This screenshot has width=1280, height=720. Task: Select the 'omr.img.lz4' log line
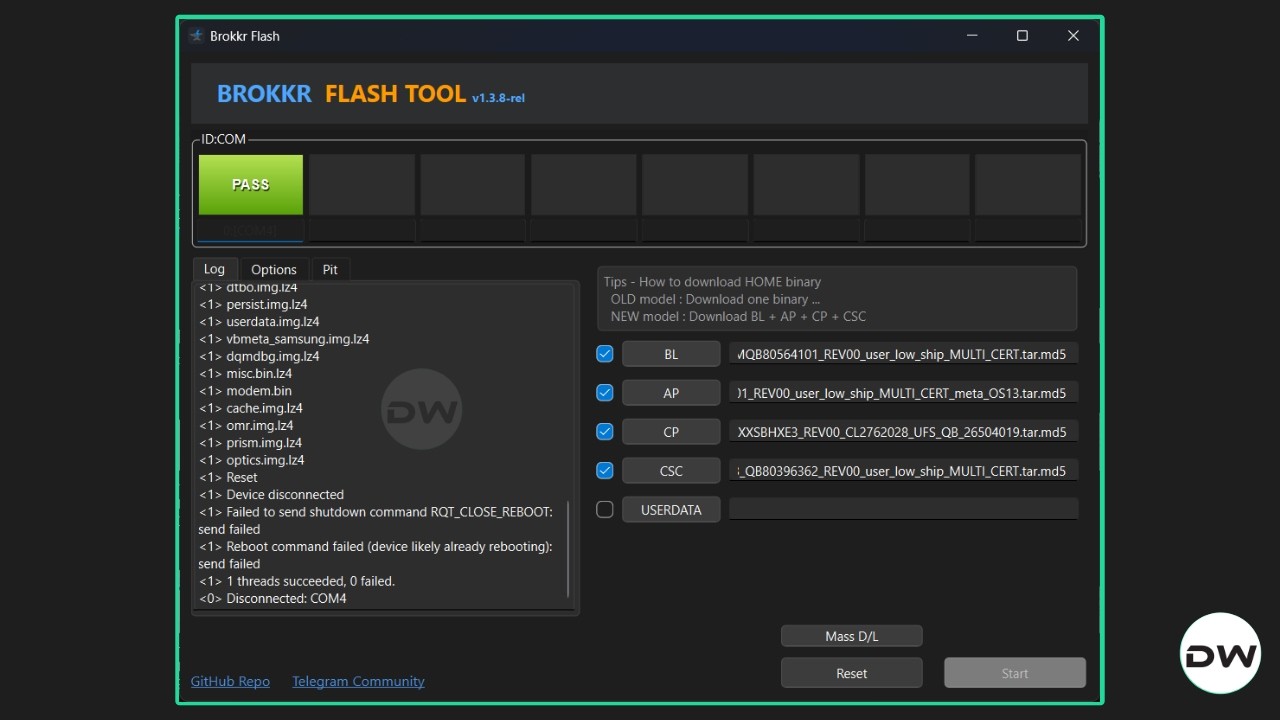(x=246, y=425)
